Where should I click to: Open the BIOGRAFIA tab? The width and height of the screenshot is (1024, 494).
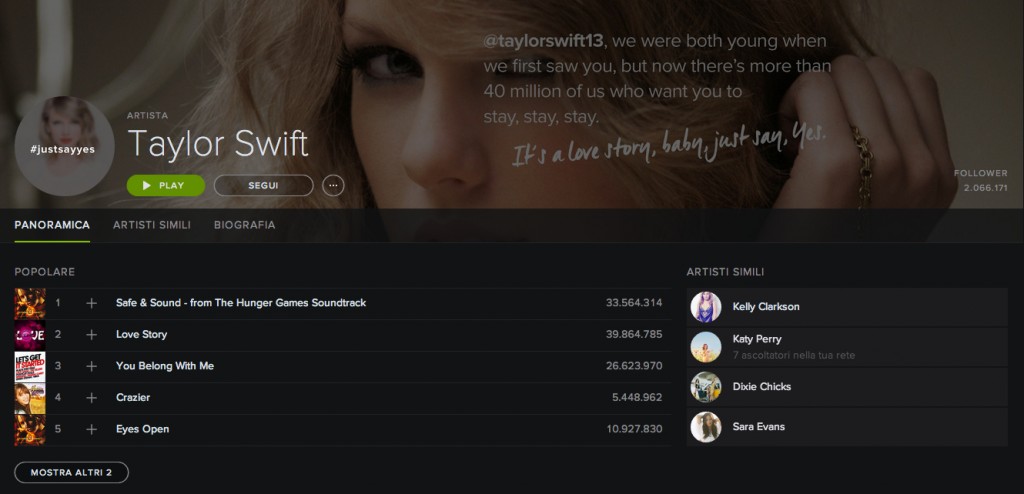click(x=244, y=225)
